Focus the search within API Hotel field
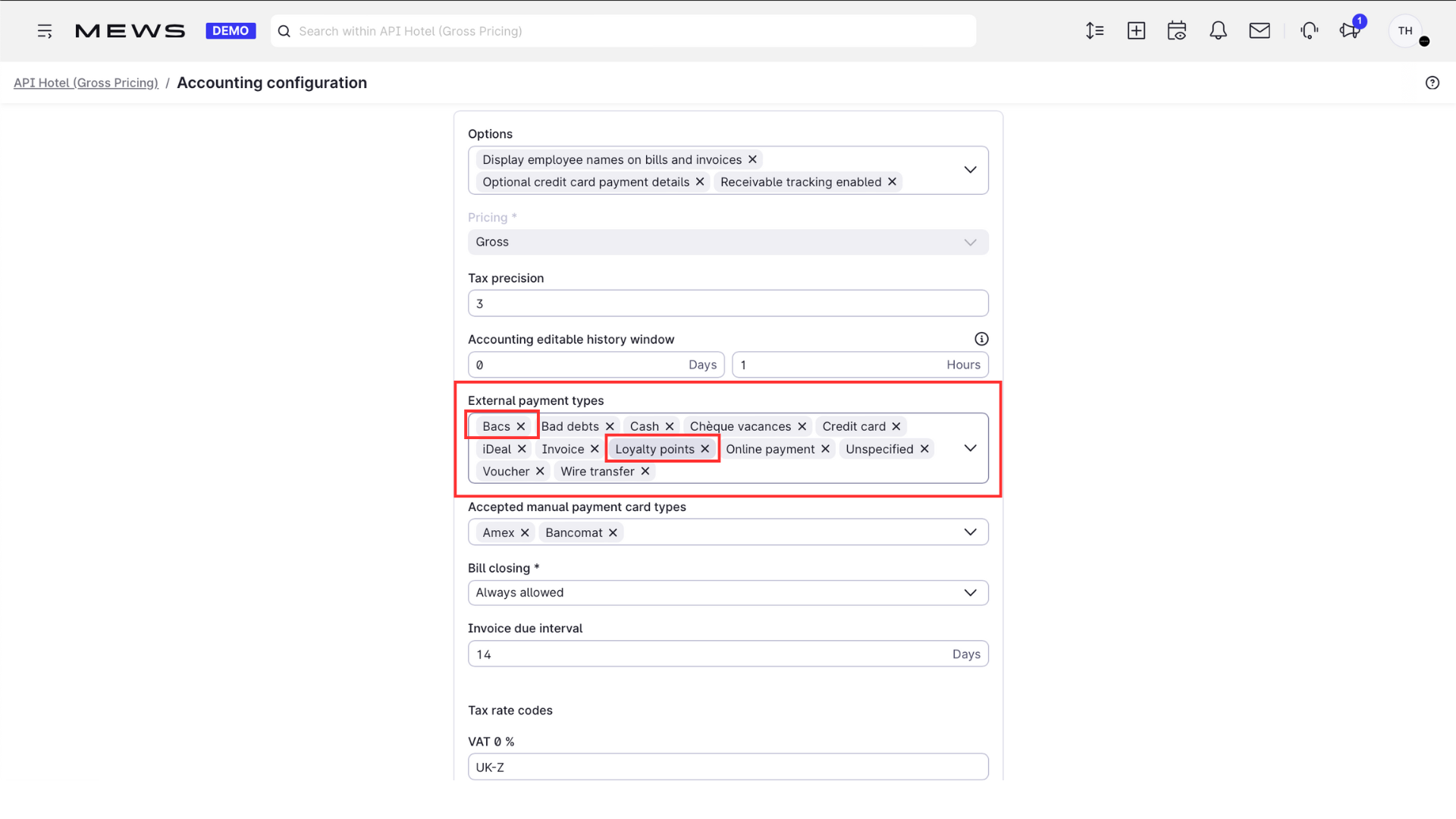The height and width of the screenshot is (819, 1456). [x=623, y=31]
